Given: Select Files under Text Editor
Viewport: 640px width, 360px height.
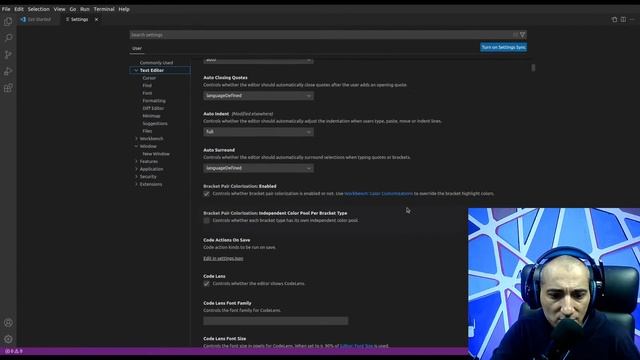Looking at the screenshot, I should [x=147, y=131].
